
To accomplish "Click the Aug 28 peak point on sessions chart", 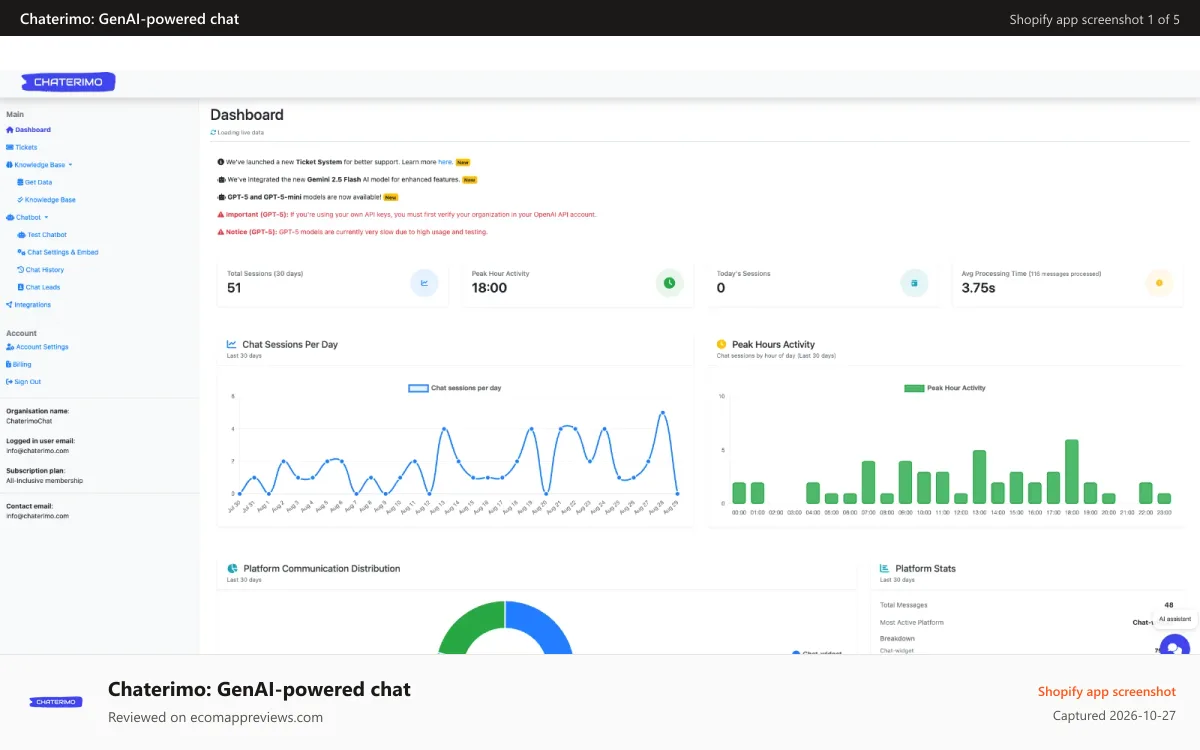I will (662, 412).
